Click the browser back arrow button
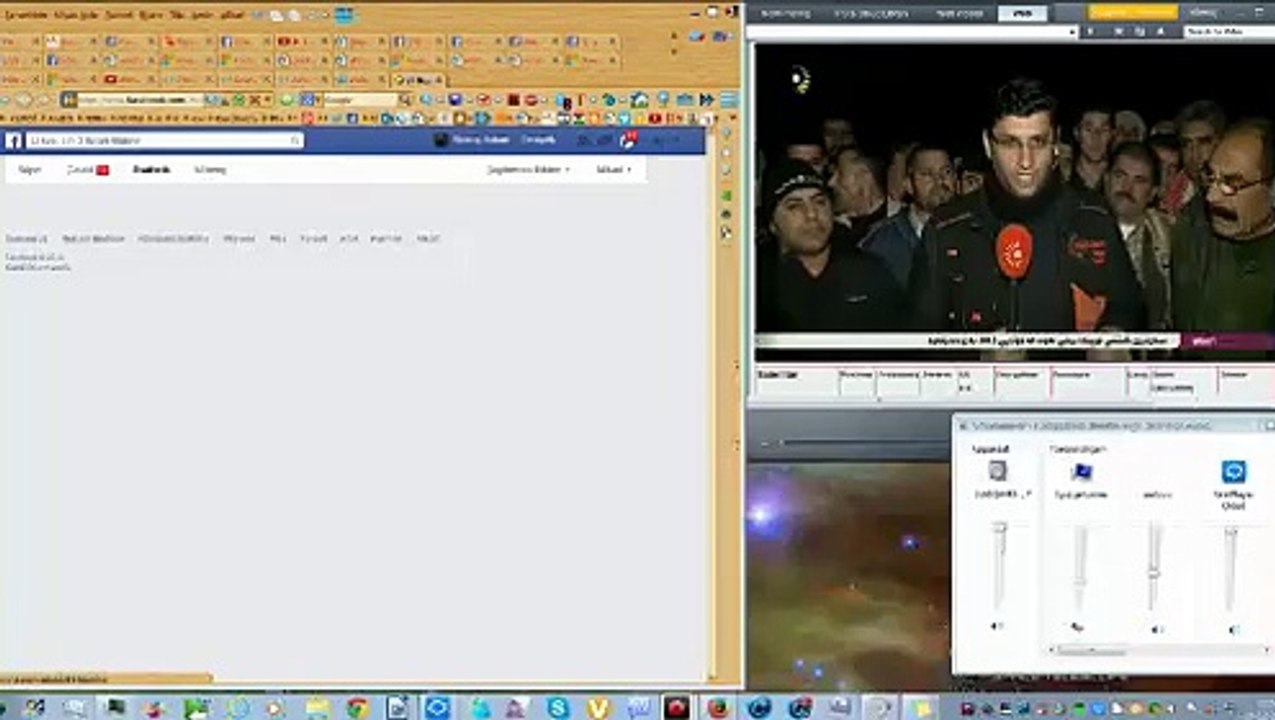The width and height of the screenshot is (1275, 720). click(22, 100)
